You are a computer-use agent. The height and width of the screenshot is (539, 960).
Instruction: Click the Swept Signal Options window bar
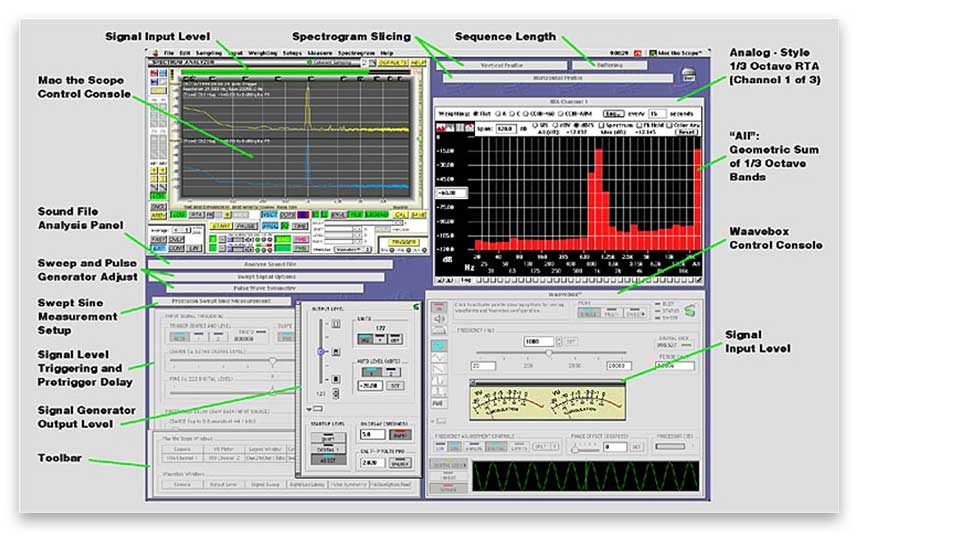tap(266, 277)
